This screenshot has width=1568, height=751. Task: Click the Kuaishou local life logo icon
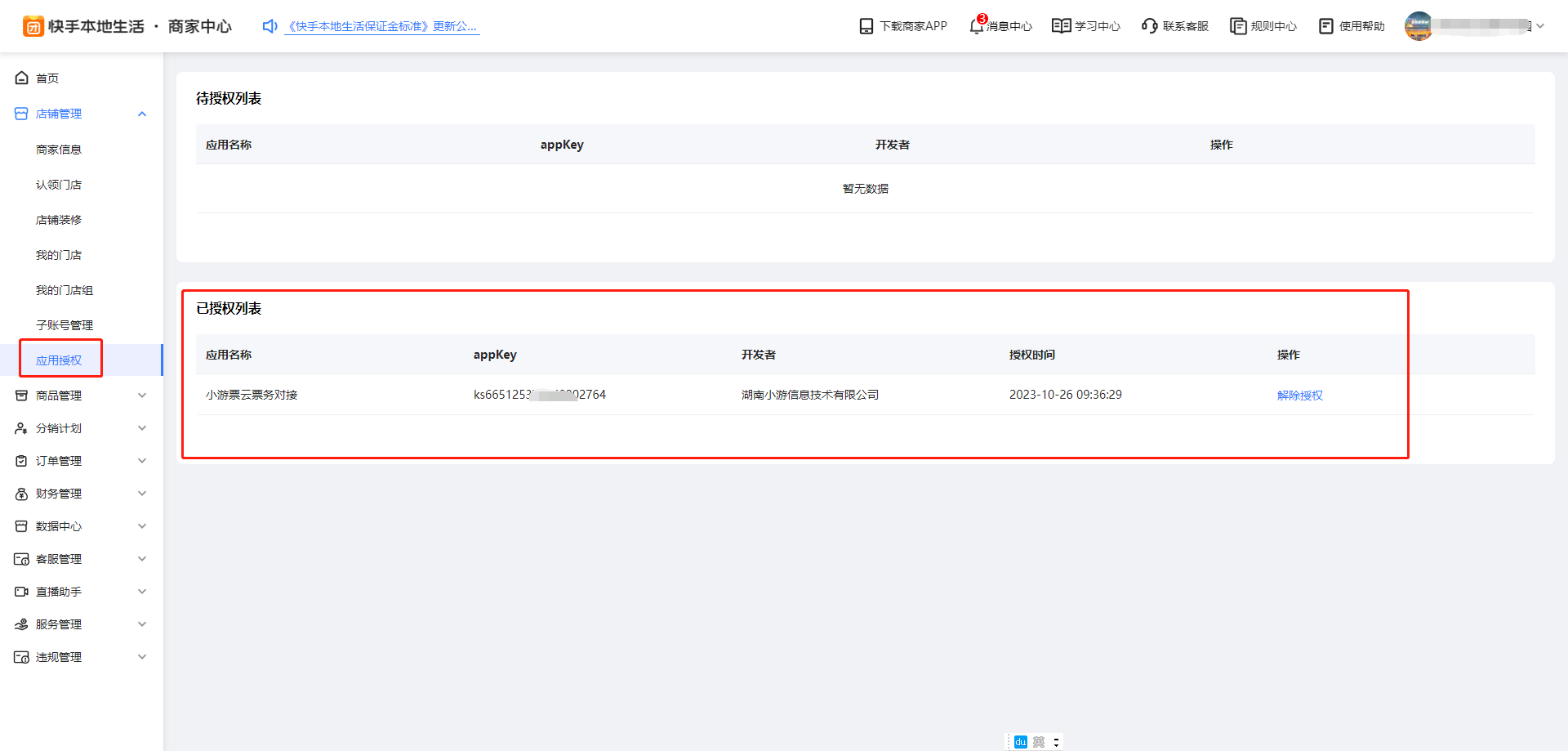pos(33,27)
